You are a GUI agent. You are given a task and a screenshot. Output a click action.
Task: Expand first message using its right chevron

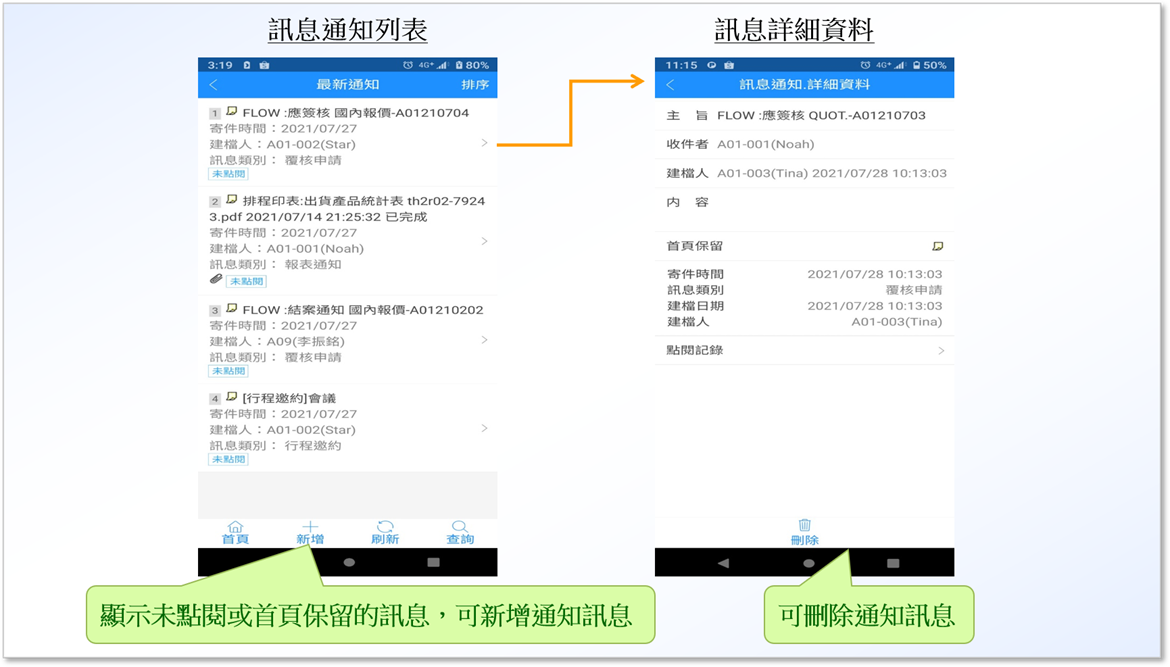pos(485,143)
